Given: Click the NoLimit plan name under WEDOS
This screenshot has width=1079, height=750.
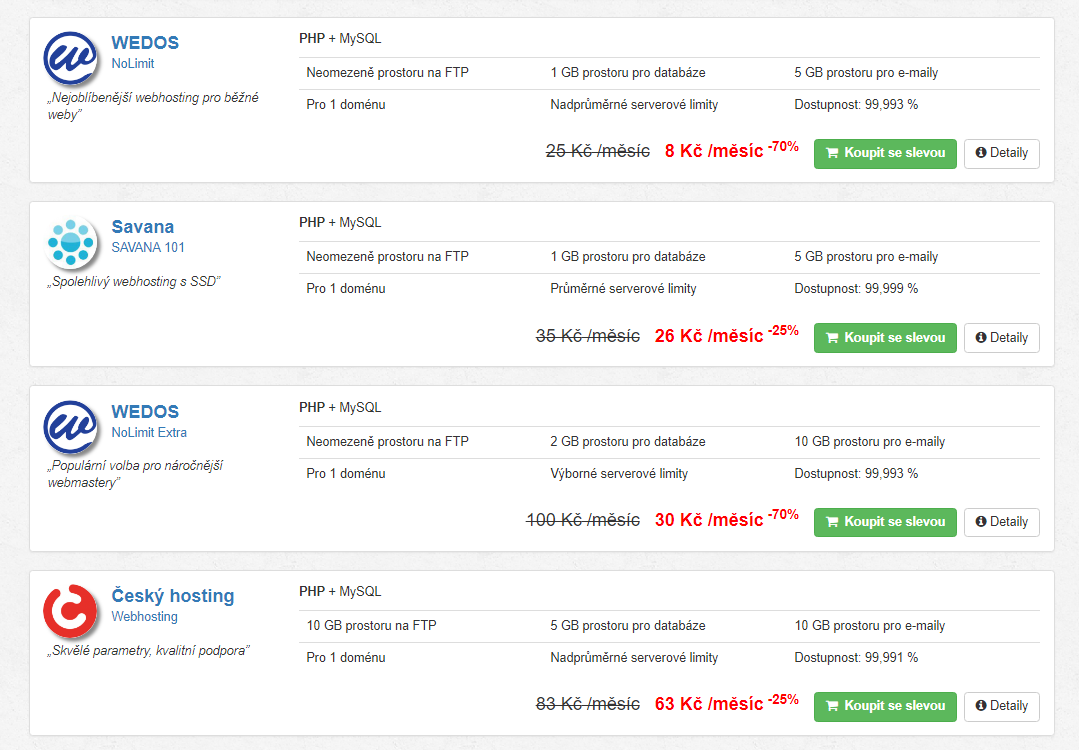Looking at the screenshot, I should pyautogui.click(x=133, y=63).
